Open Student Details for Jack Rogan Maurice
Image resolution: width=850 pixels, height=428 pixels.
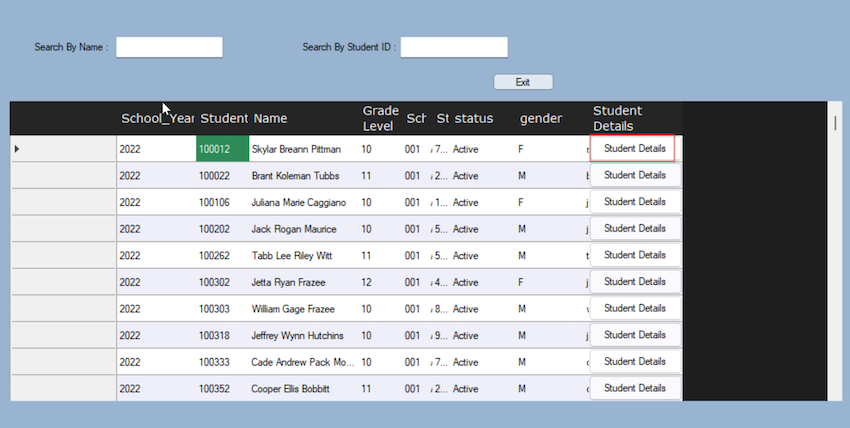coord(635,228)
